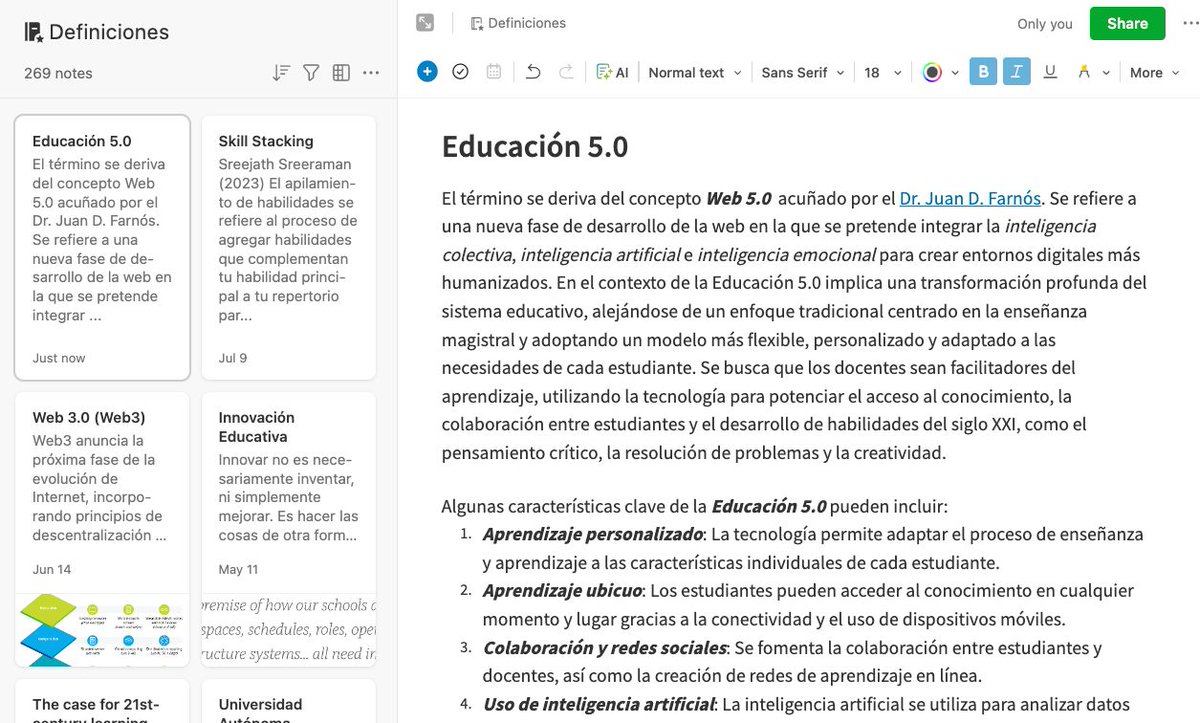Open the Normal text style dropdown
Screen dimensions: 1200x723
695,72
